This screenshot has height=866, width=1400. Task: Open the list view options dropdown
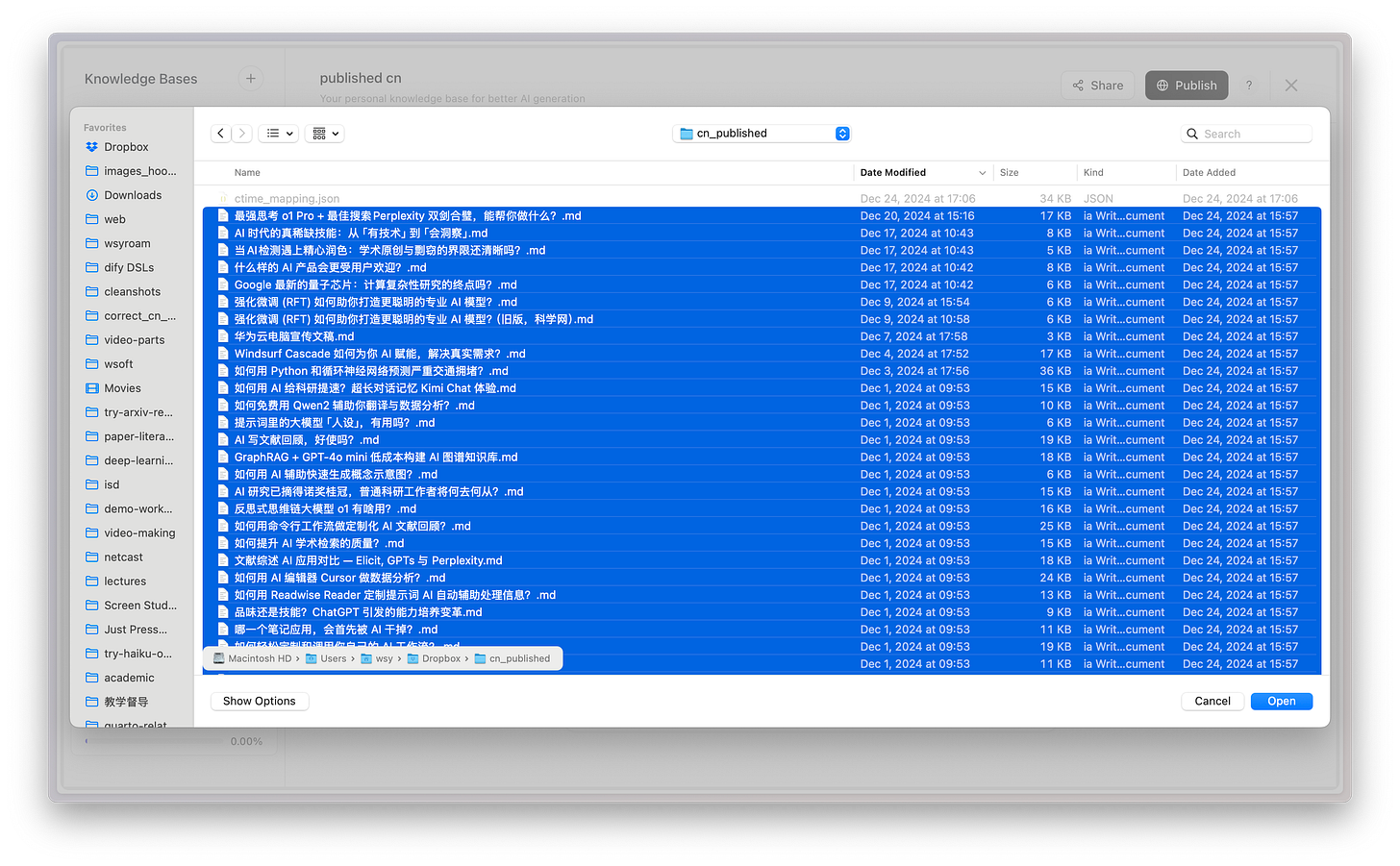coord(279,134)
